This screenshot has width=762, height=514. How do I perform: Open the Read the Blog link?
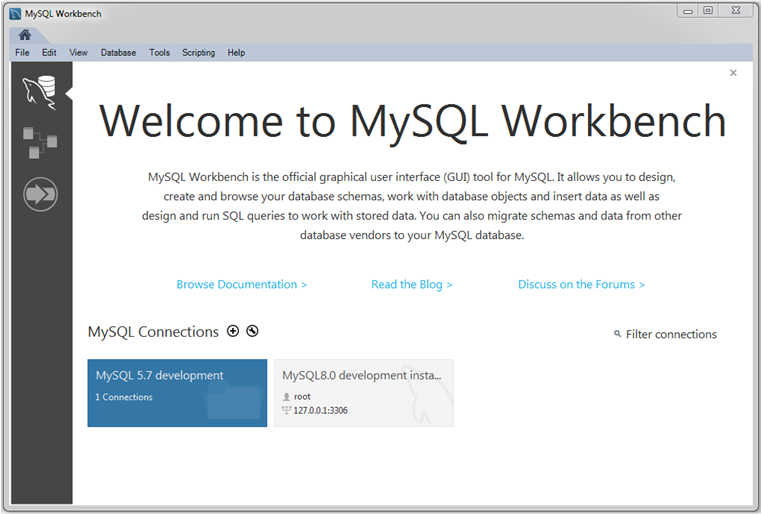[411, 285]
